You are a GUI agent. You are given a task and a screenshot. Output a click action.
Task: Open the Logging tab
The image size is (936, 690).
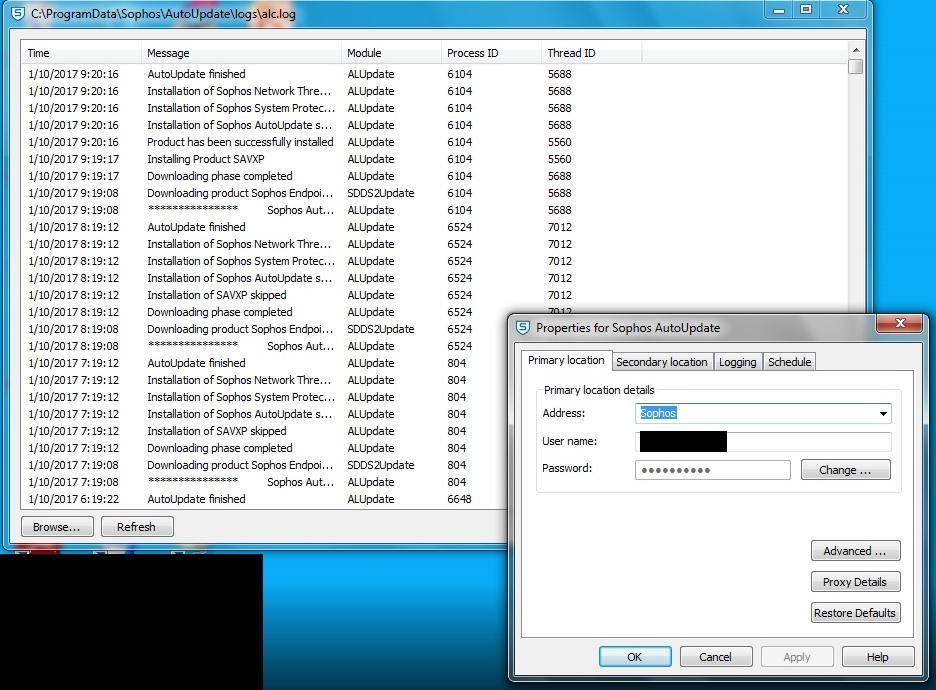(737, 362)
